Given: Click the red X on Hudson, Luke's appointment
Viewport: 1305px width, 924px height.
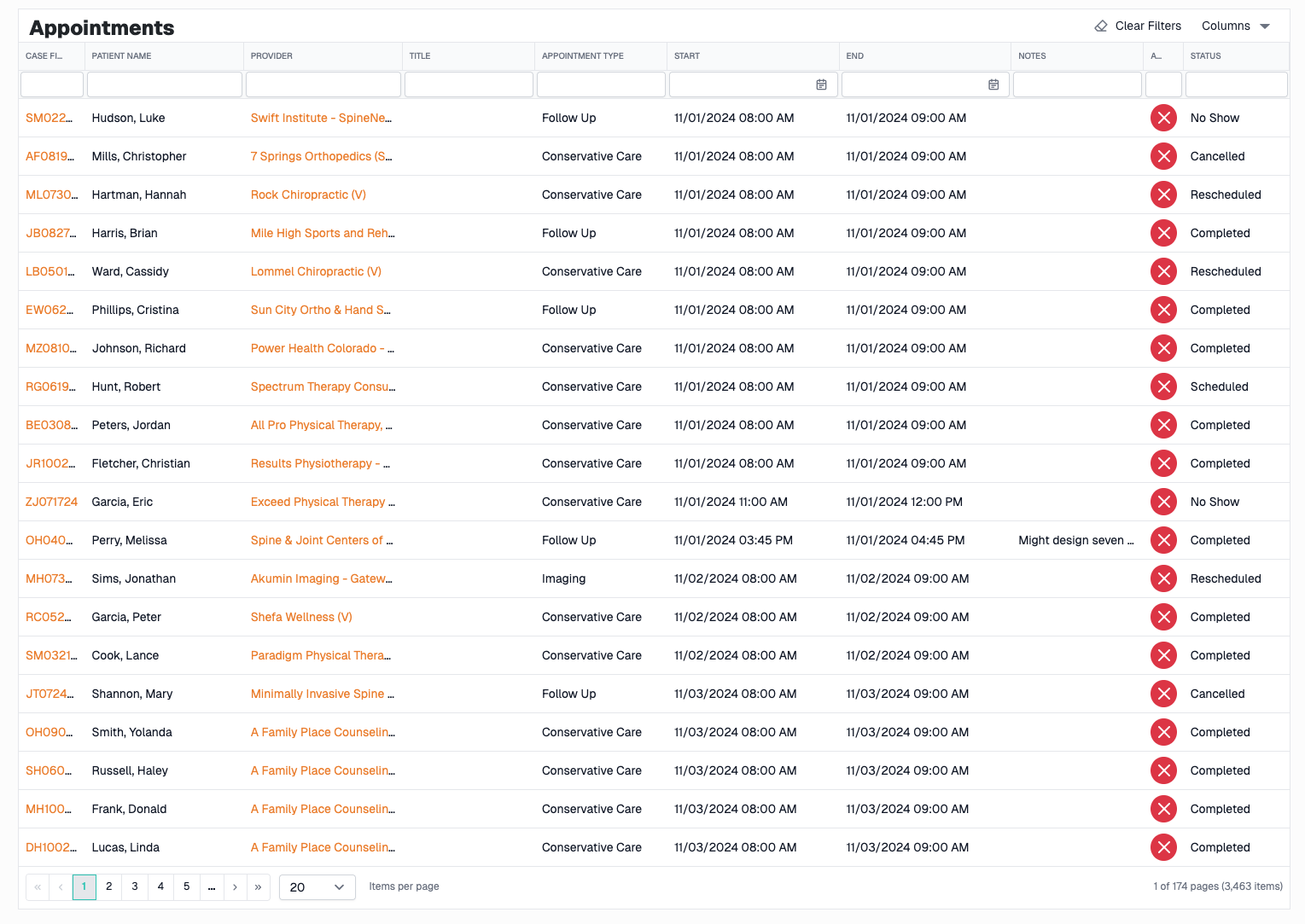Looking at the screenshot, I should pyautogui.click(x=1163, y=118).
